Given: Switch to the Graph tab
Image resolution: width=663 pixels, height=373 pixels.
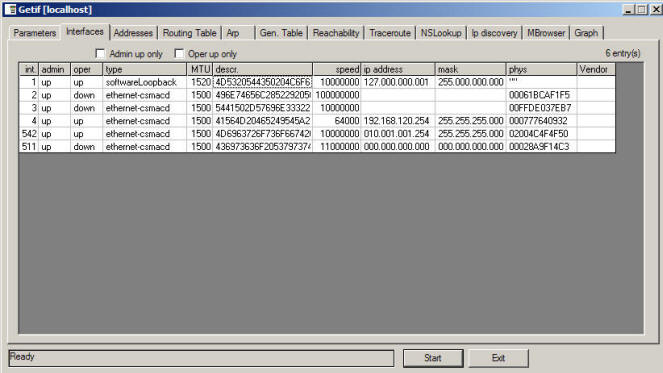Looking at the screenshot, I should tap(586, 33).
